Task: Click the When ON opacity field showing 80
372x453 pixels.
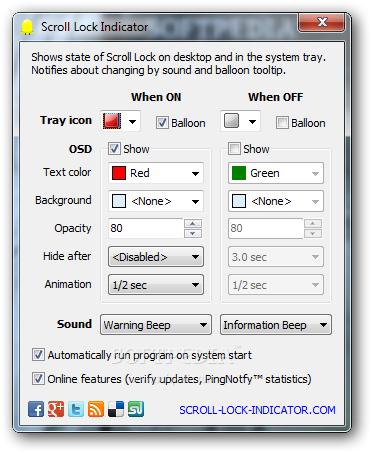Action: point(146,228)
